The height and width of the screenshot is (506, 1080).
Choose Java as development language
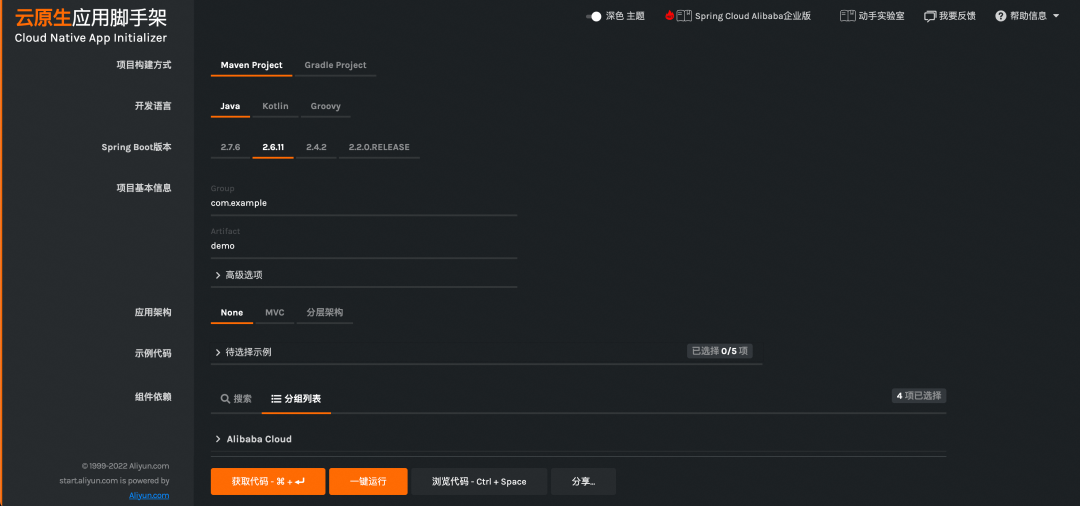[x=230, y=107]
